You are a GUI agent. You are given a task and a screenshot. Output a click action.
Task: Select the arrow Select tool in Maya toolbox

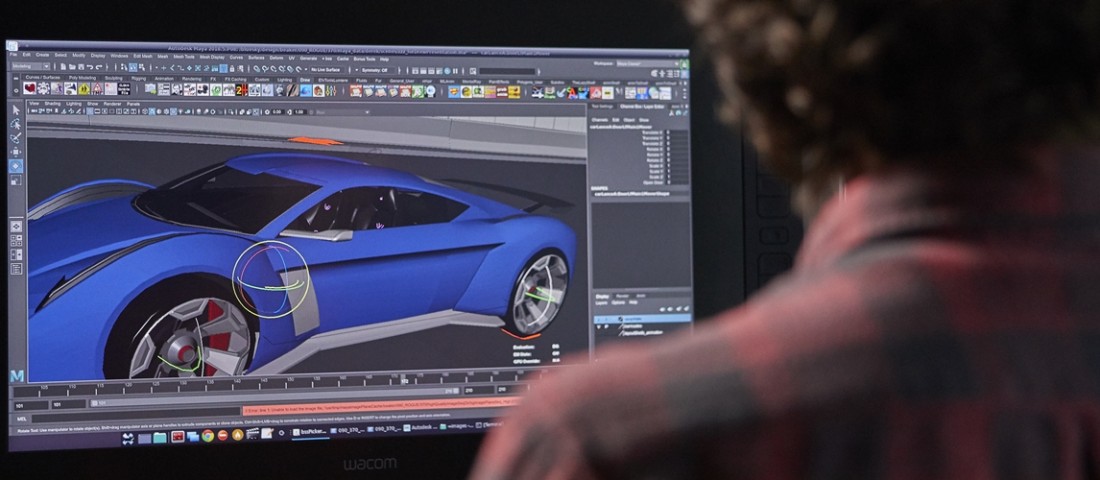coord(15,110)
